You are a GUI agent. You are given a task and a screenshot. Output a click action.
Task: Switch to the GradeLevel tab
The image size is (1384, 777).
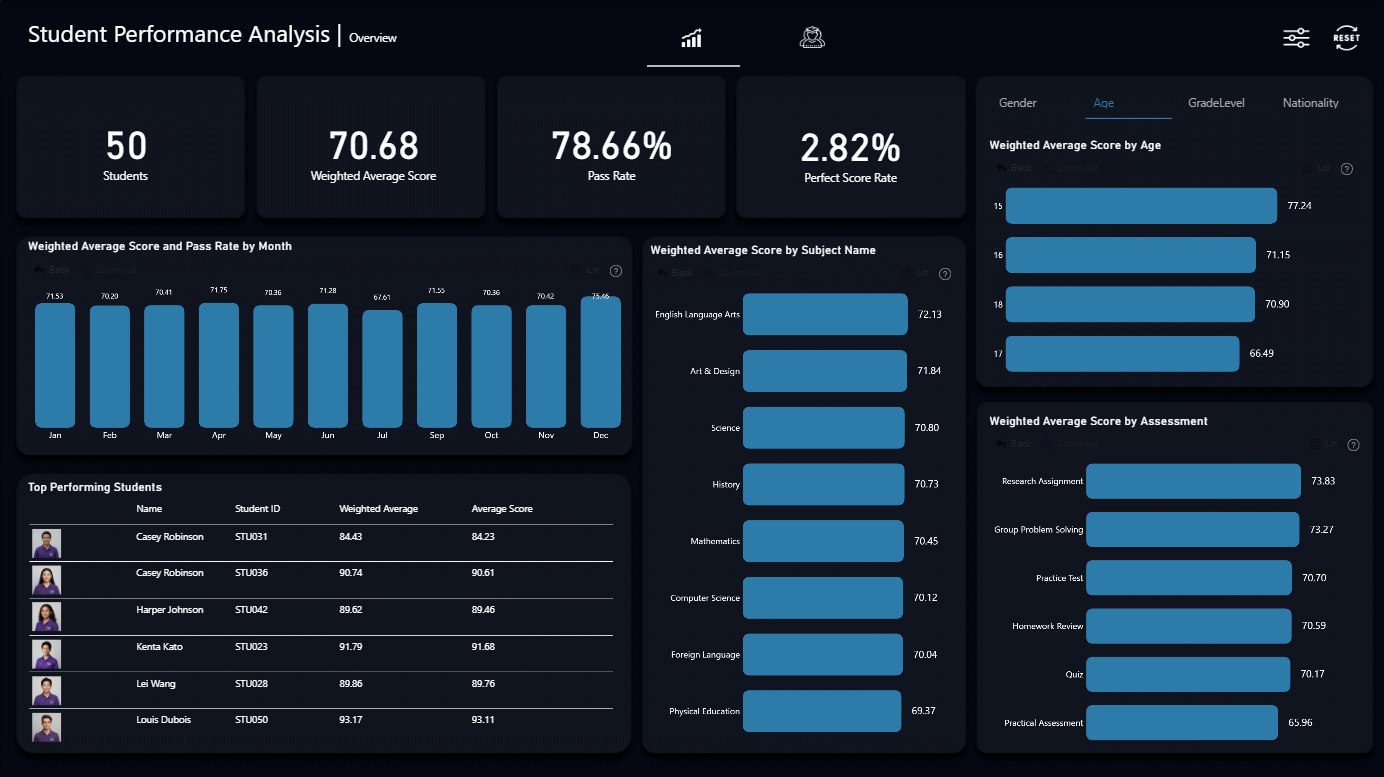pos(1216,103)
